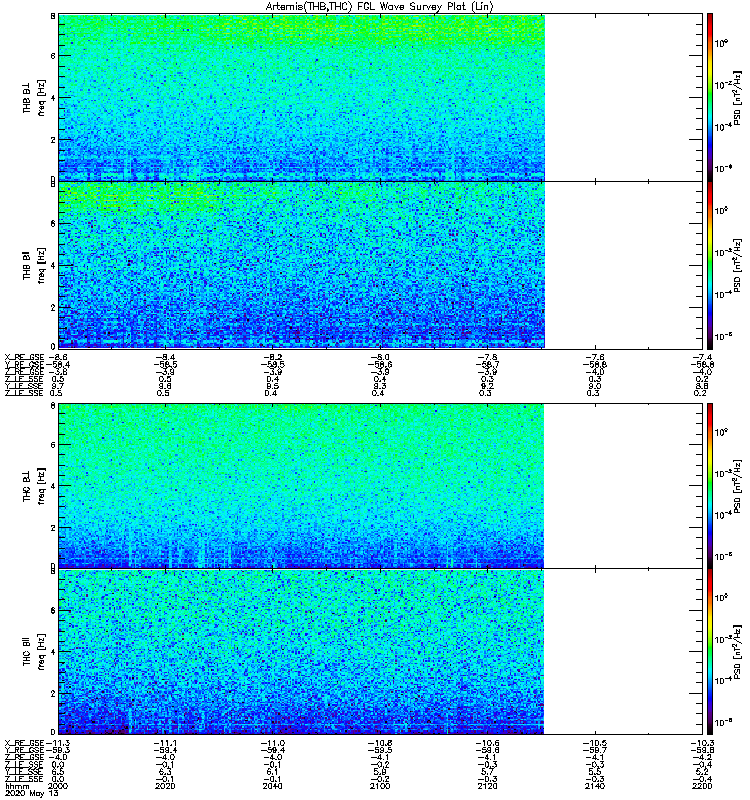Click the THB X_RE_GSE value '-7.4'

click(x=702, y=357)
